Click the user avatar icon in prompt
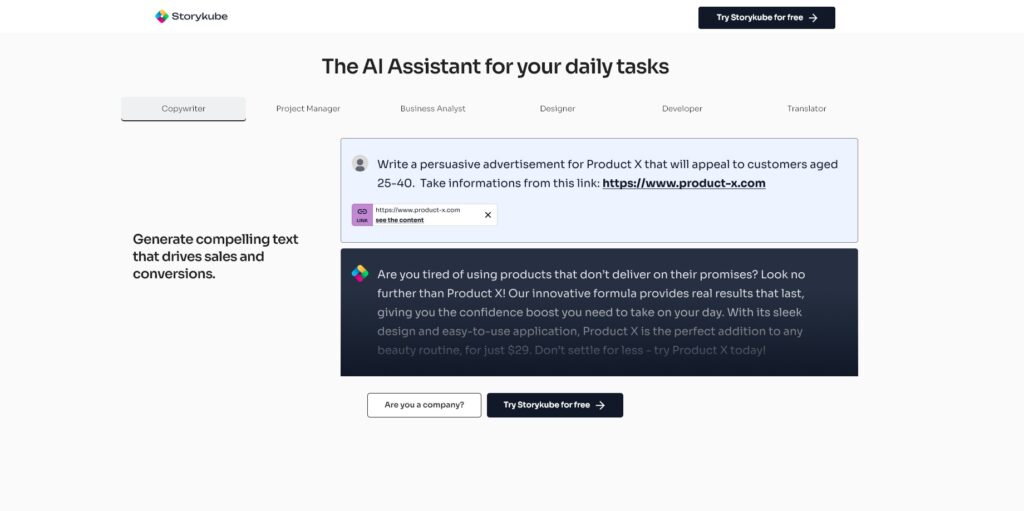The width and height of the screenshot is (1024, 511). (360, 163)
